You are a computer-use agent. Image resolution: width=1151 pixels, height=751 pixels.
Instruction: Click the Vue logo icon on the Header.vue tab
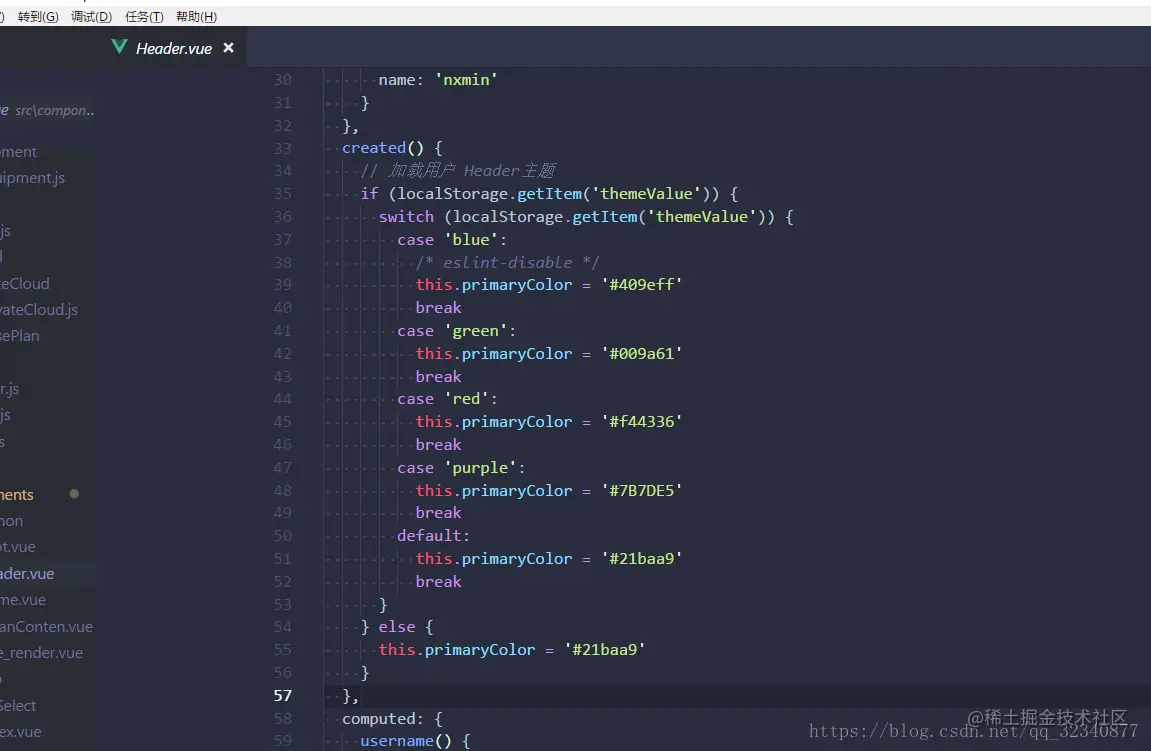119,47
